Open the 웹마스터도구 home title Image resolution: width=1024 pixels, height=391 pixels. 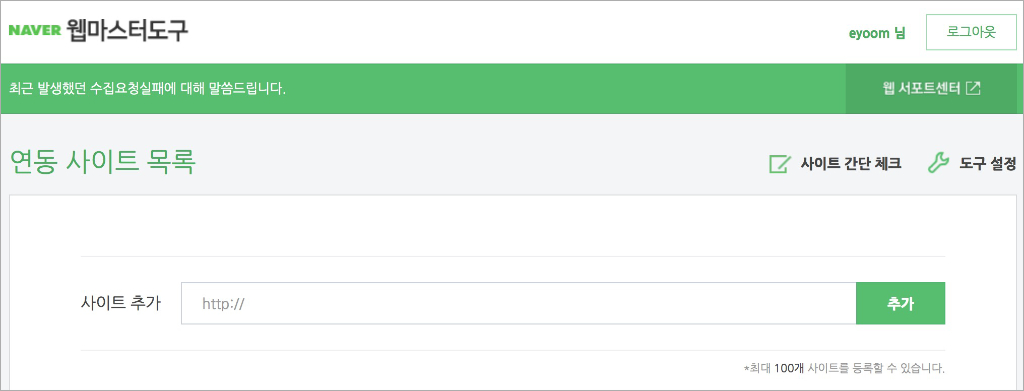tap(127, 31)
